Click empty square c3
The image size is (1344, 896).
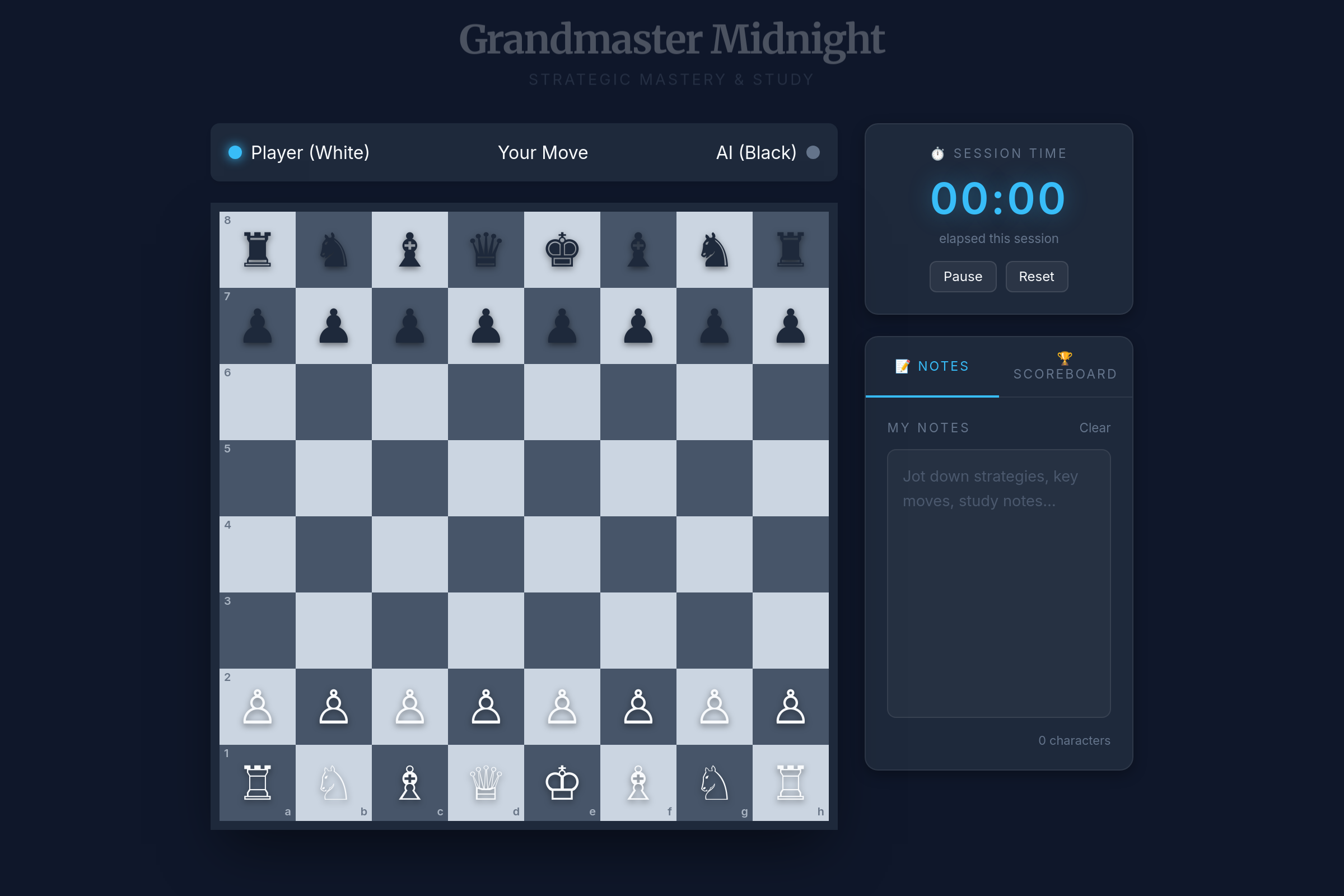(410, 631)
